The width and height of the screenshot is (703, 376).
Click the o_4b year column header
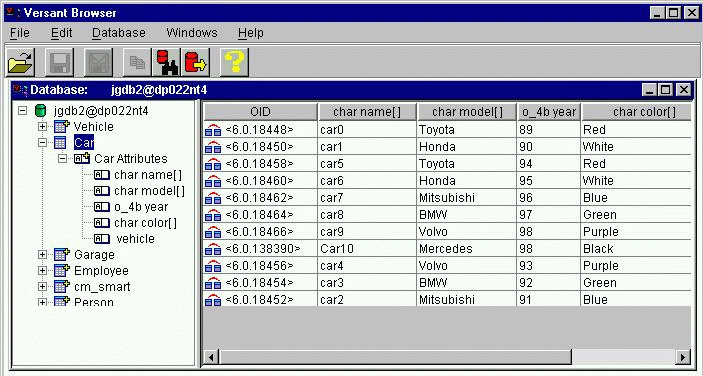tap(549, 112)
